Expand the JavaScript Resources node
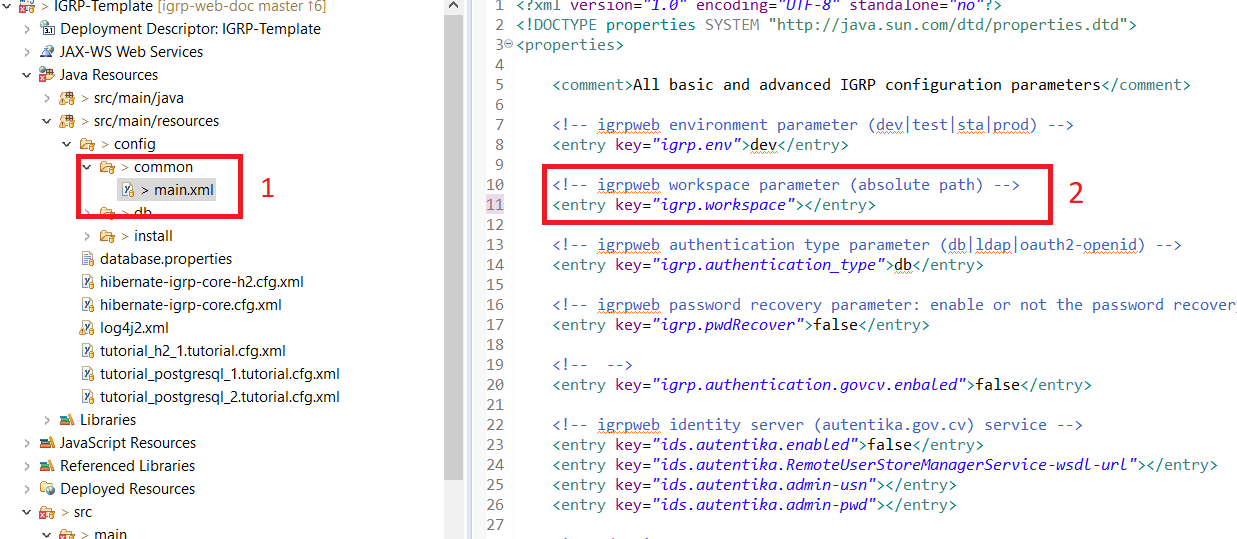The width and height of the screenshot is (1237, 539). [26, 443]
